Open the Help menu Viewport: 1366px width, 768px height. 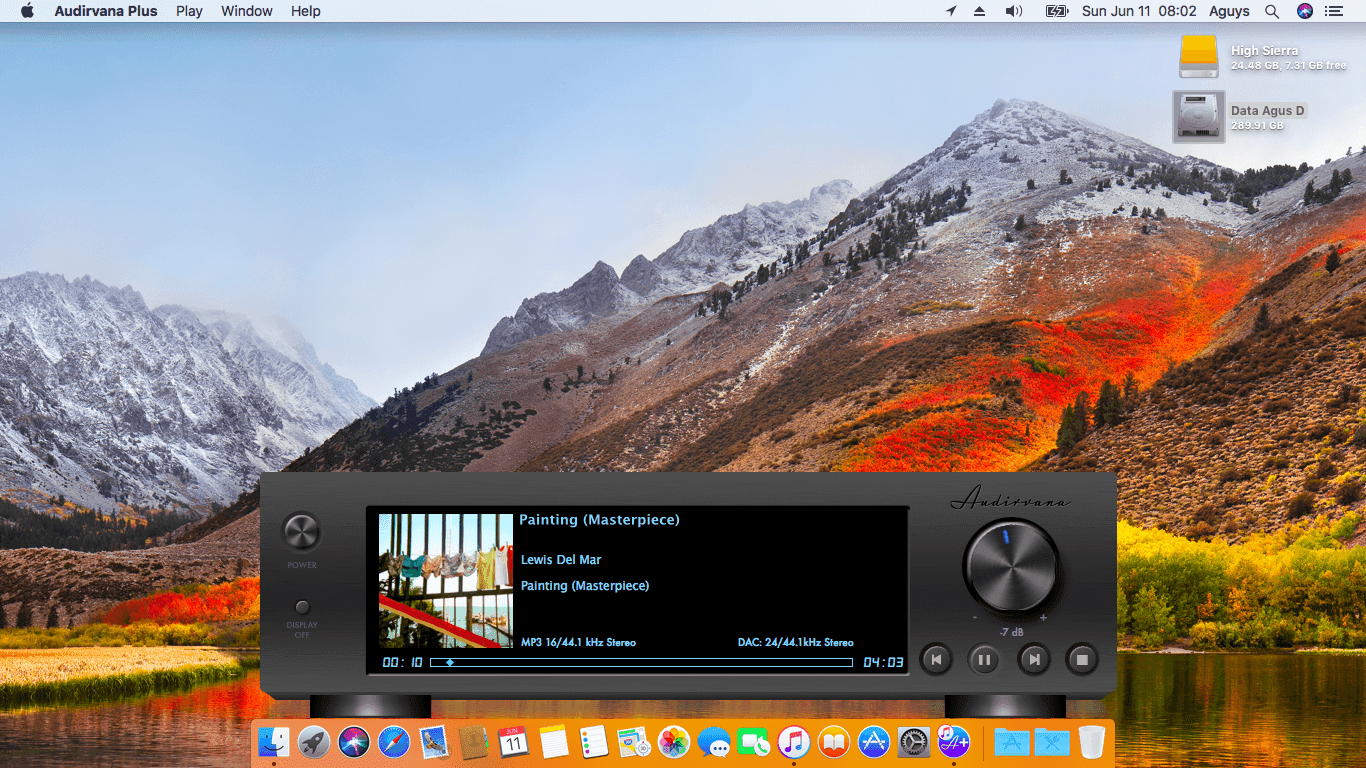[x=306, y=11]
